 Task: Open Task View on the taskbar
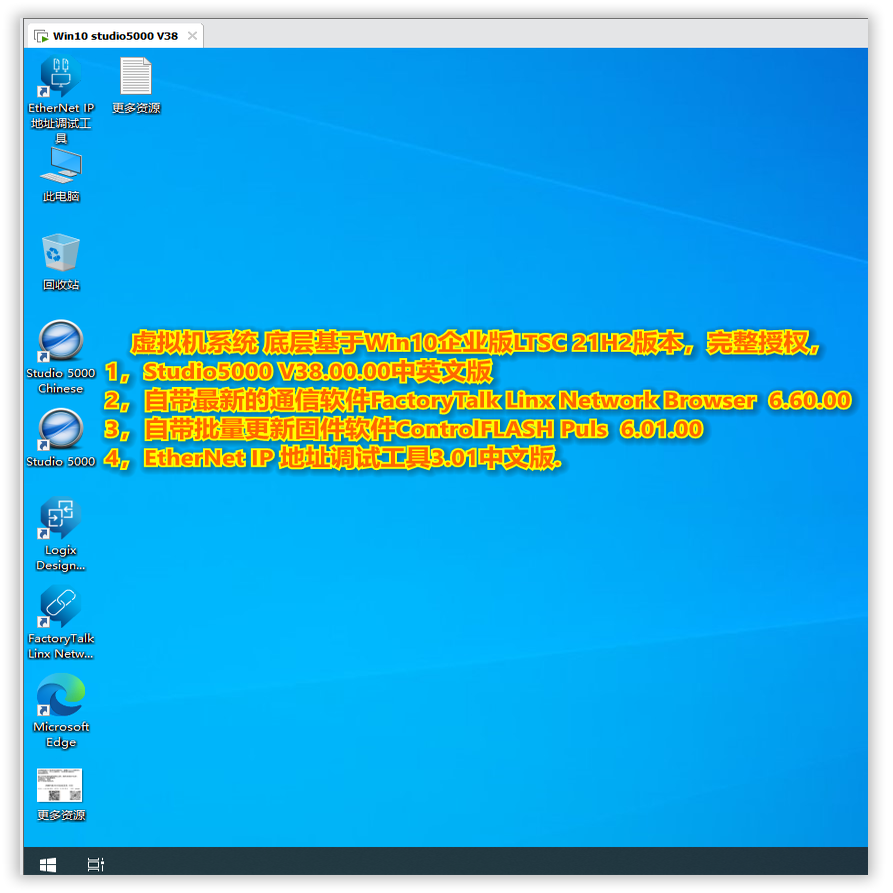(95, 862)
